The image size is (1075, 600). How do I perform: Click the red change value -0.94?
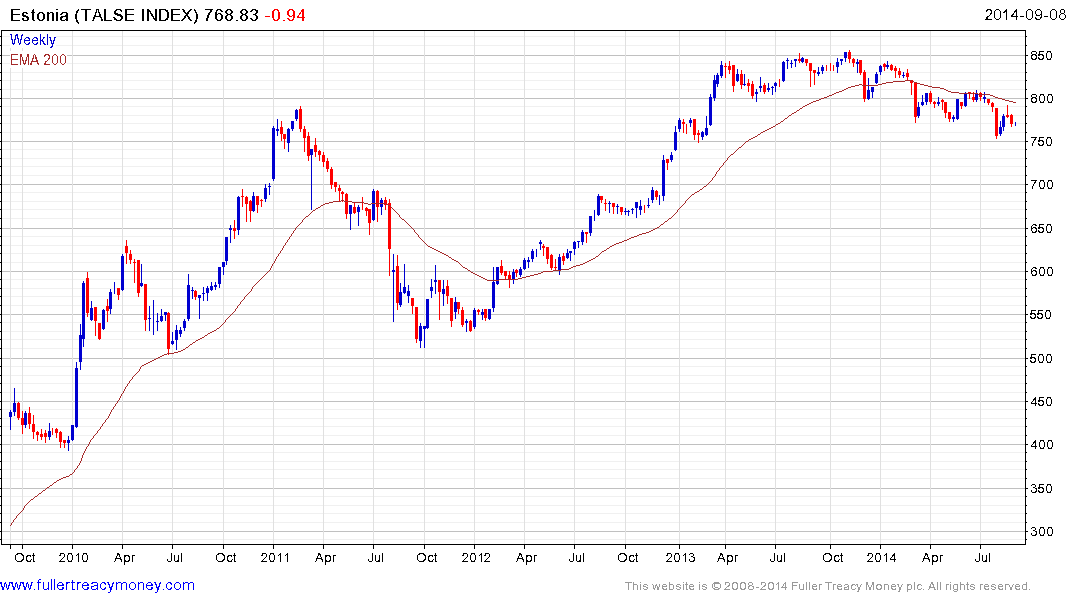(285, 15)
